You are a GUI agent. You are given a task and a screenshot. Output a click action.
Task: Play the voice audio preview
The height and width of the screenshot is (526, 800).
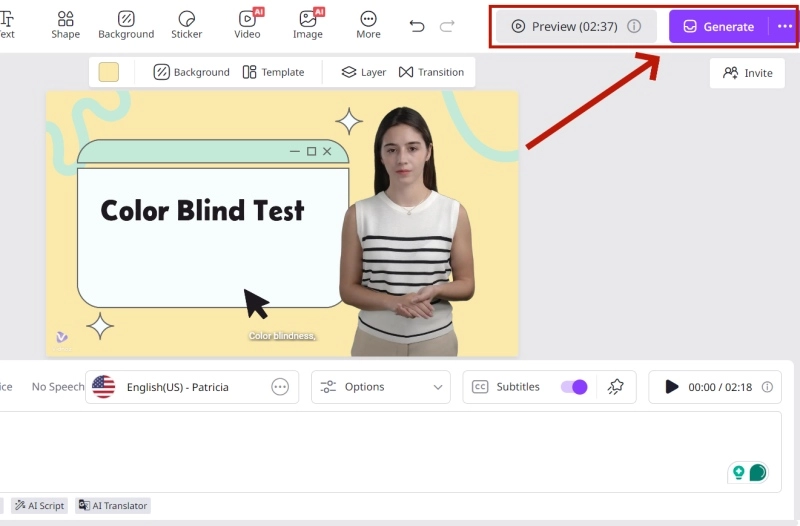coord(671,387)
